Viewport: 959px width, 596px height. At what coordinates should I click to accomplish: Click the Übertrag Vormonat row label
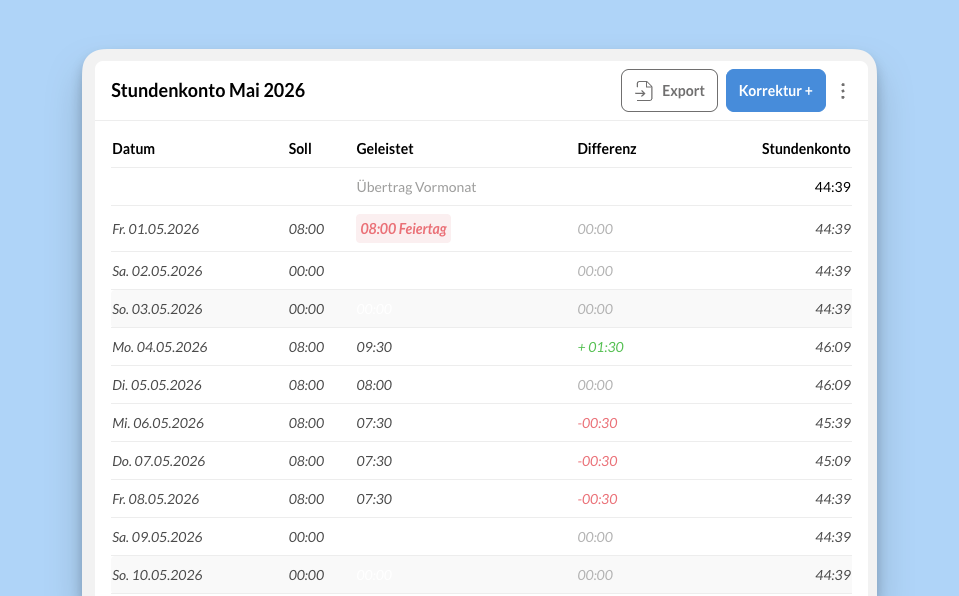point(416,187)
